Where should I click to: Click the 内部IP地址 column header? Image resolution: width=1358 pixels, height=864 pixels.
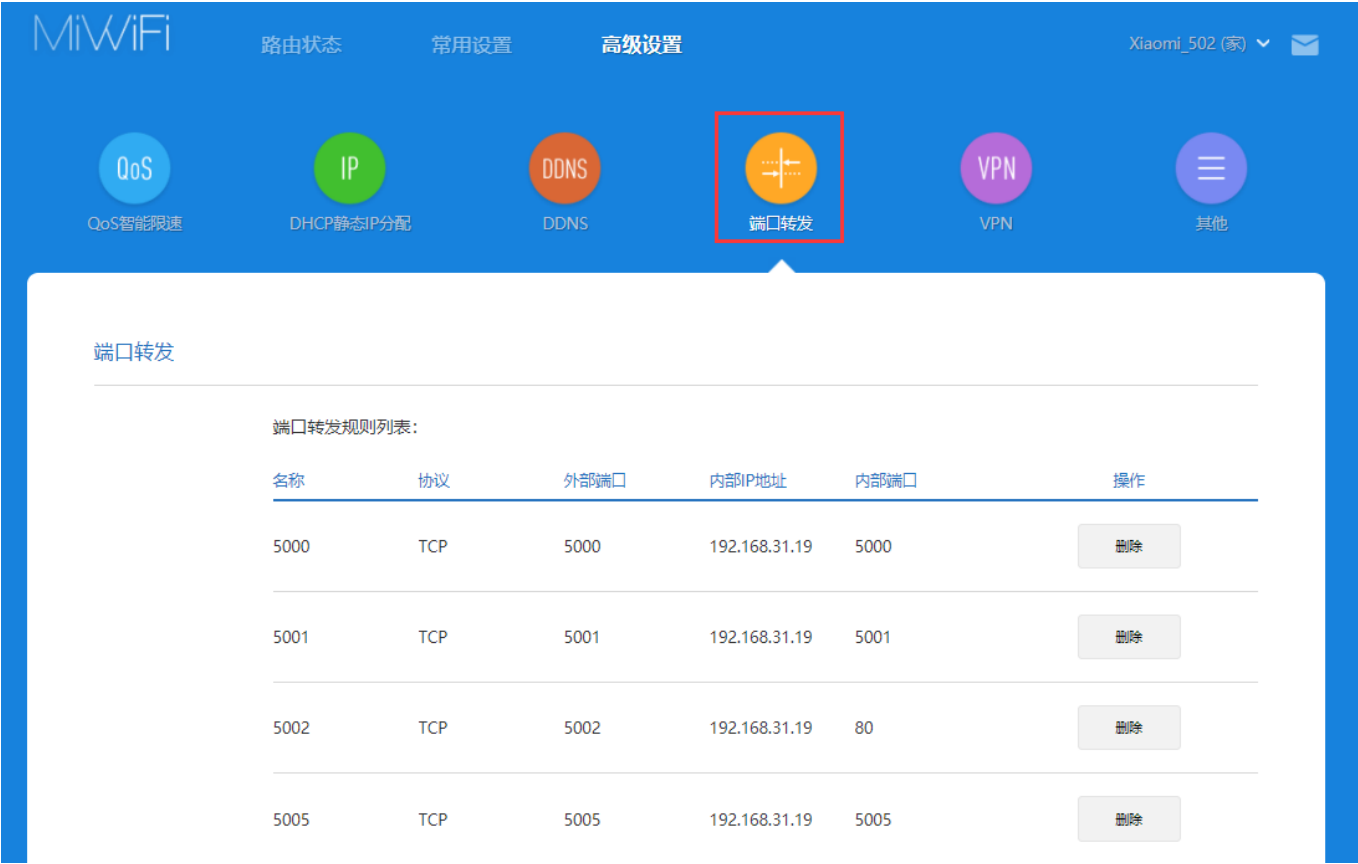pyautogui.click(x=748, y=481)
